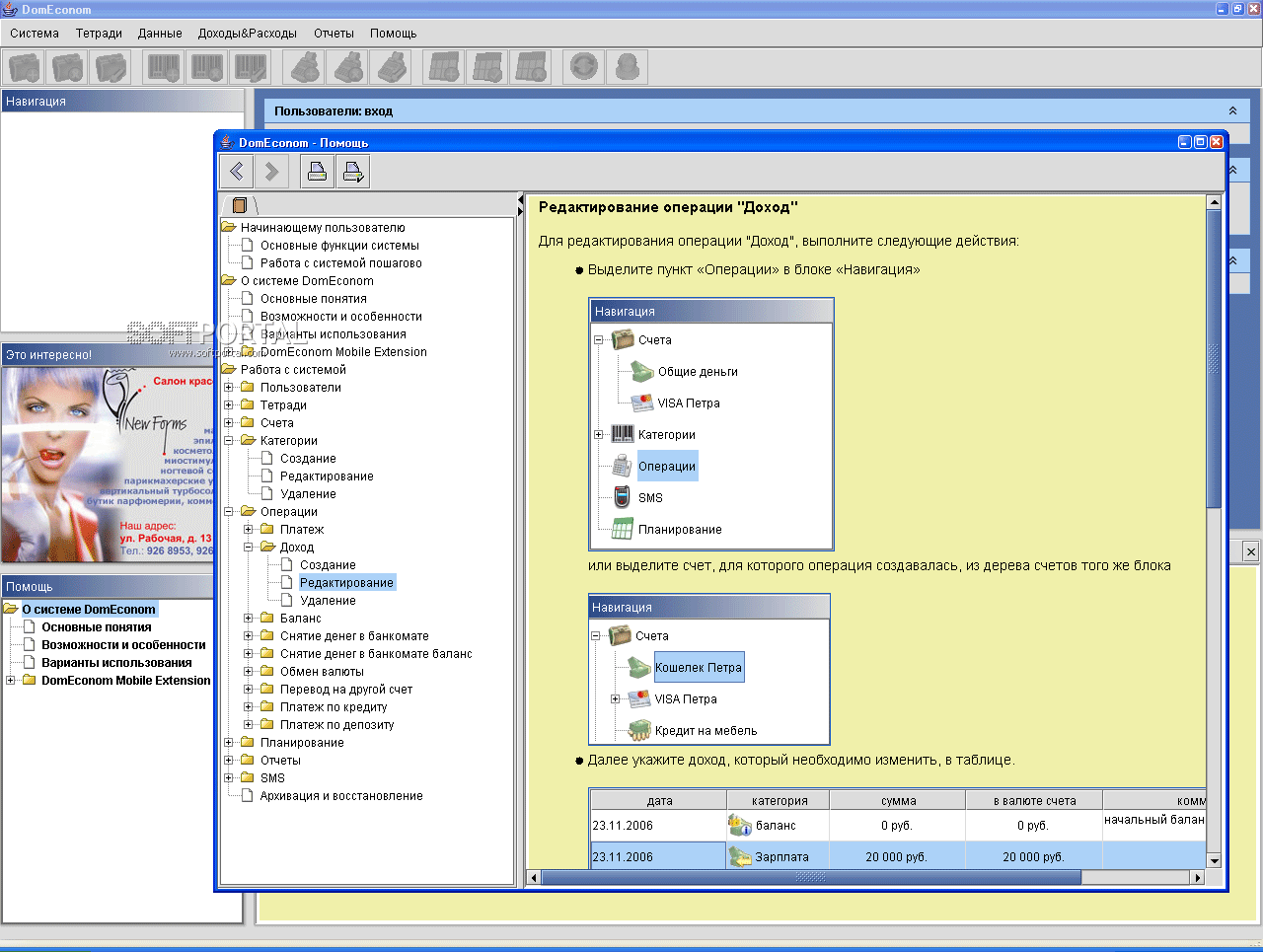The height and width of the screenshot is (952, 1263).
Task: Select "О системе DomEconom" in main-window Помощь panel
Action: tap(89, 610)
